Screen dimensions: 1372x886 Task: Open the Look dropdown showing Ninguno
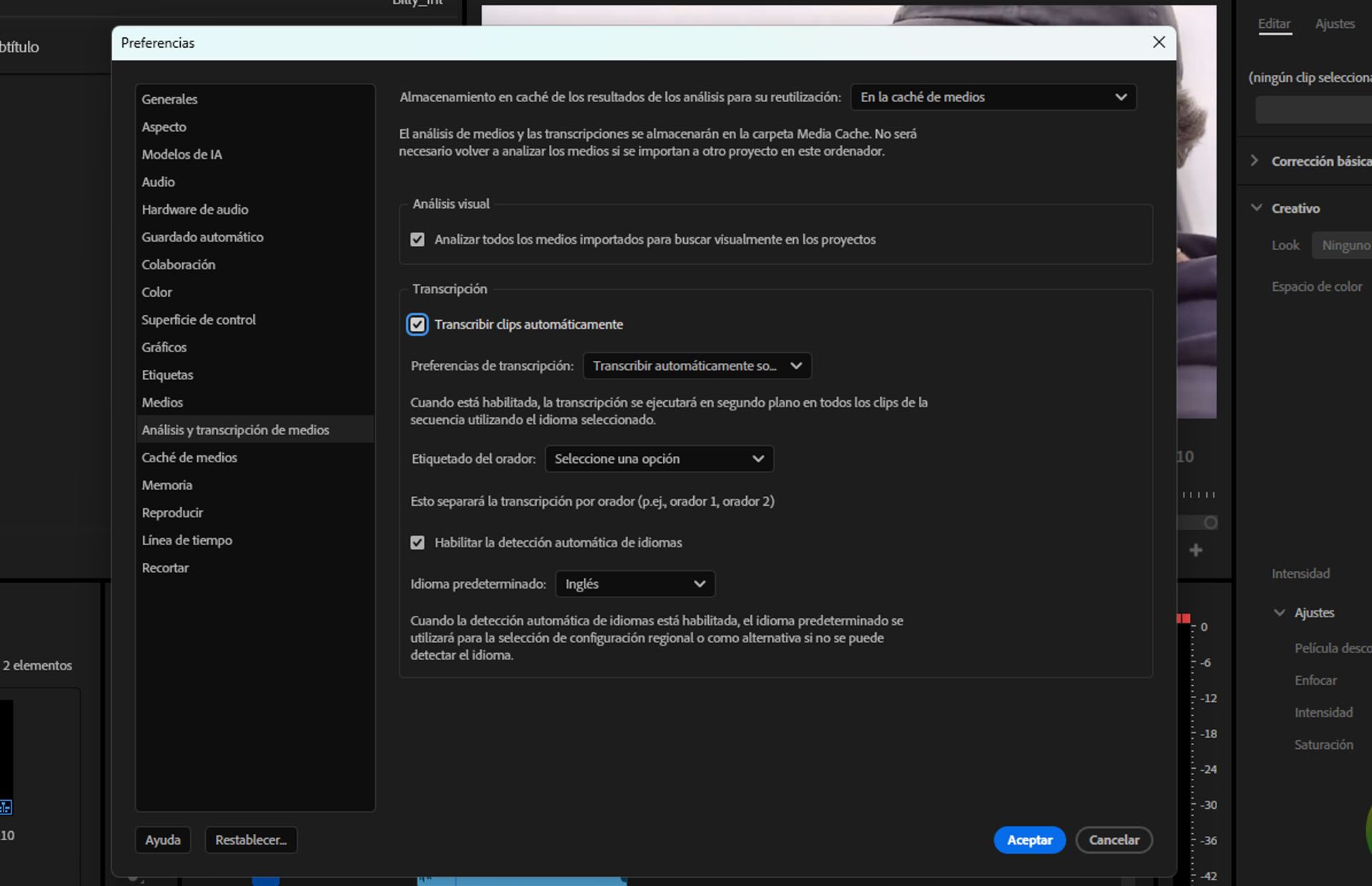pyautogui.click(x=1343, y=246)
